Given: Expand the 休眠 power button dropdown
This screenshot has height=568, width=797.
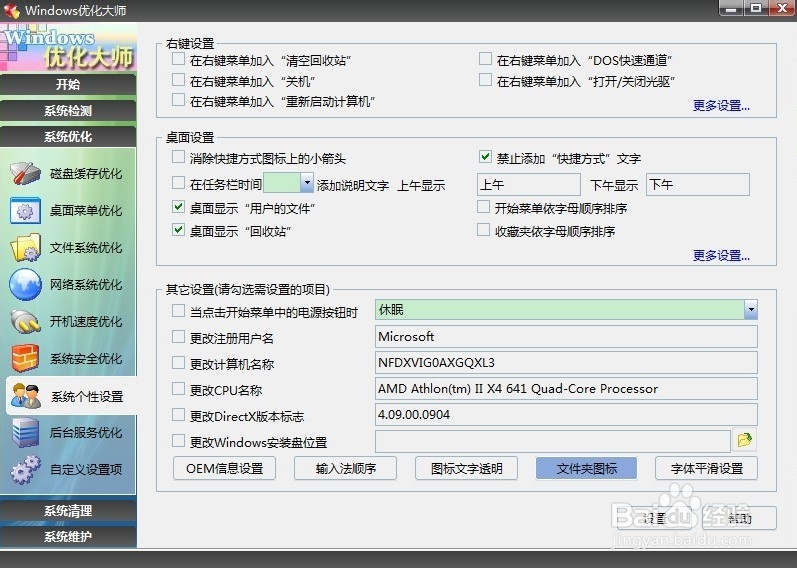Looking at the screenshot, I should (751, 310).
